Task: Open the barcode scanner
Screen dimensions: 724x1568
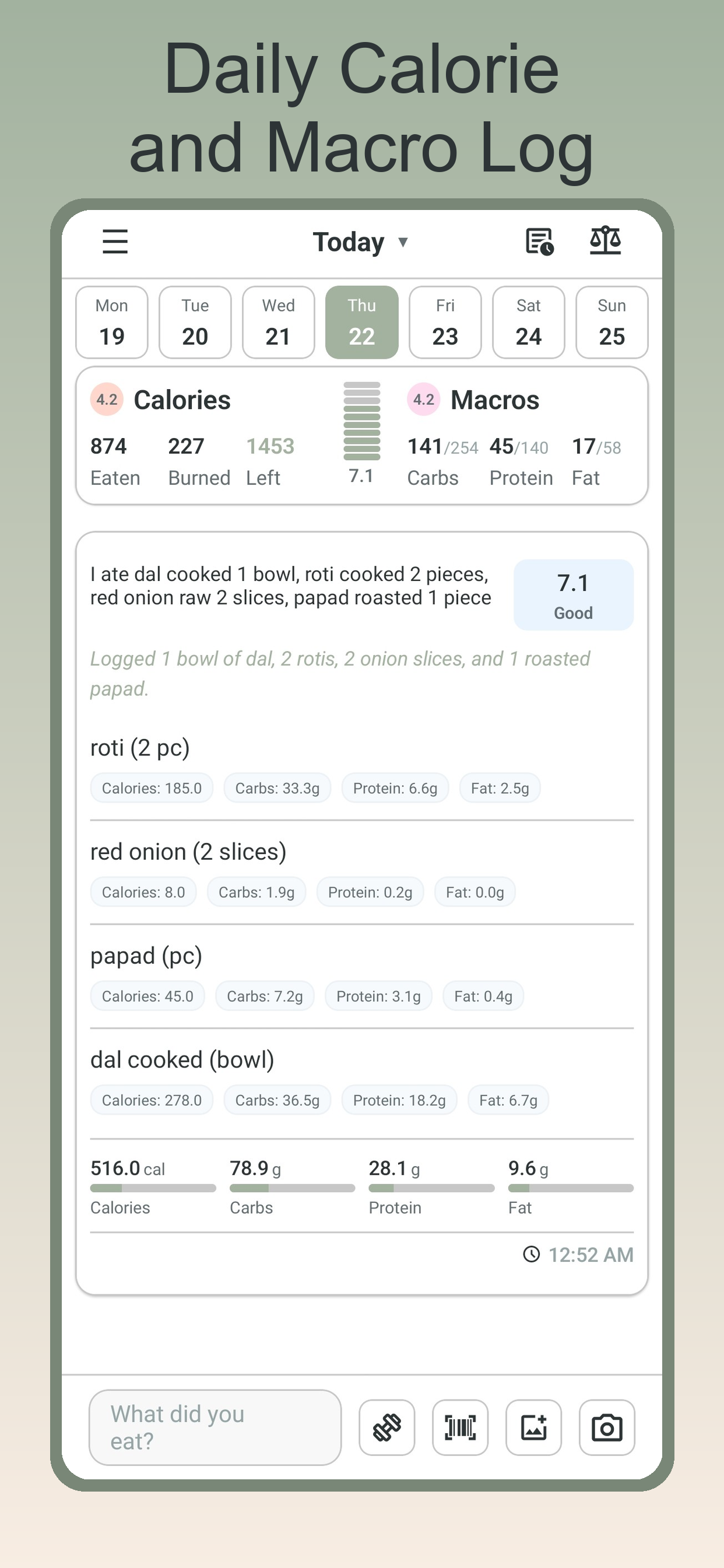Action: pos(459,1428)
